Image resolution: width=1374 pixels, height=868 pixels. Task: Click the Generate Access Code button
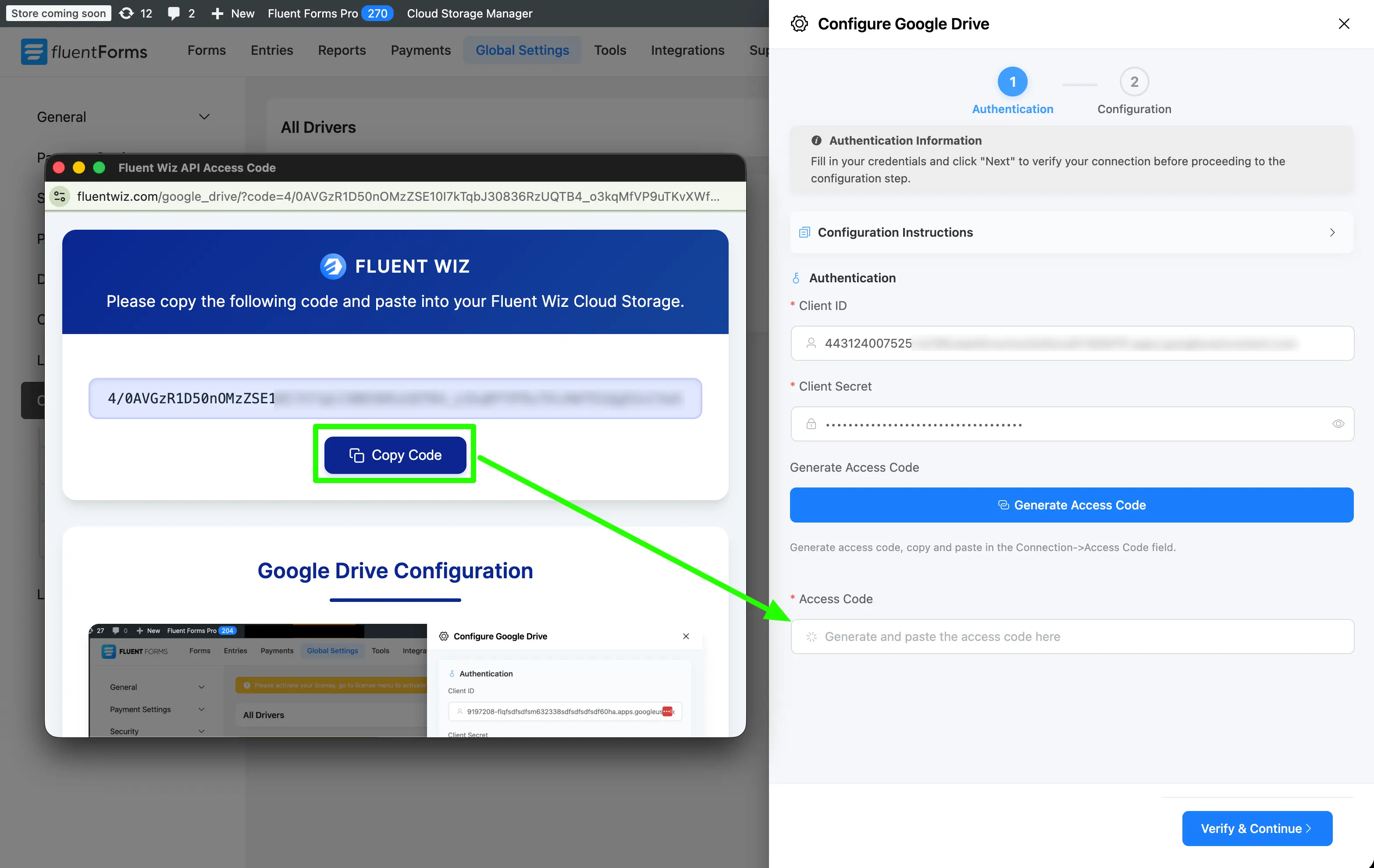point(1071,505)
